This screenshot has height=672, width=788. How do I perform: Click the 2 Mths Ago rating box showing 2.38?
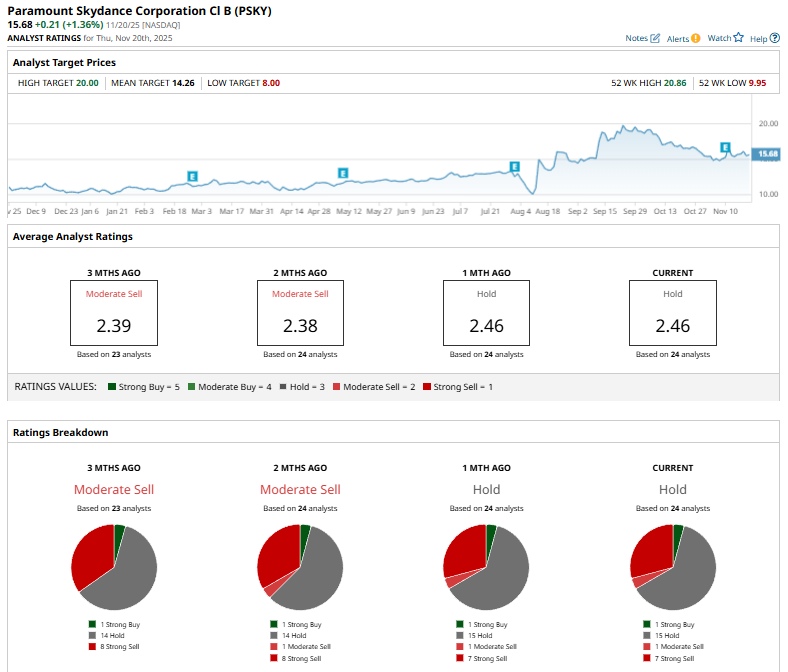tap(300, 312)
